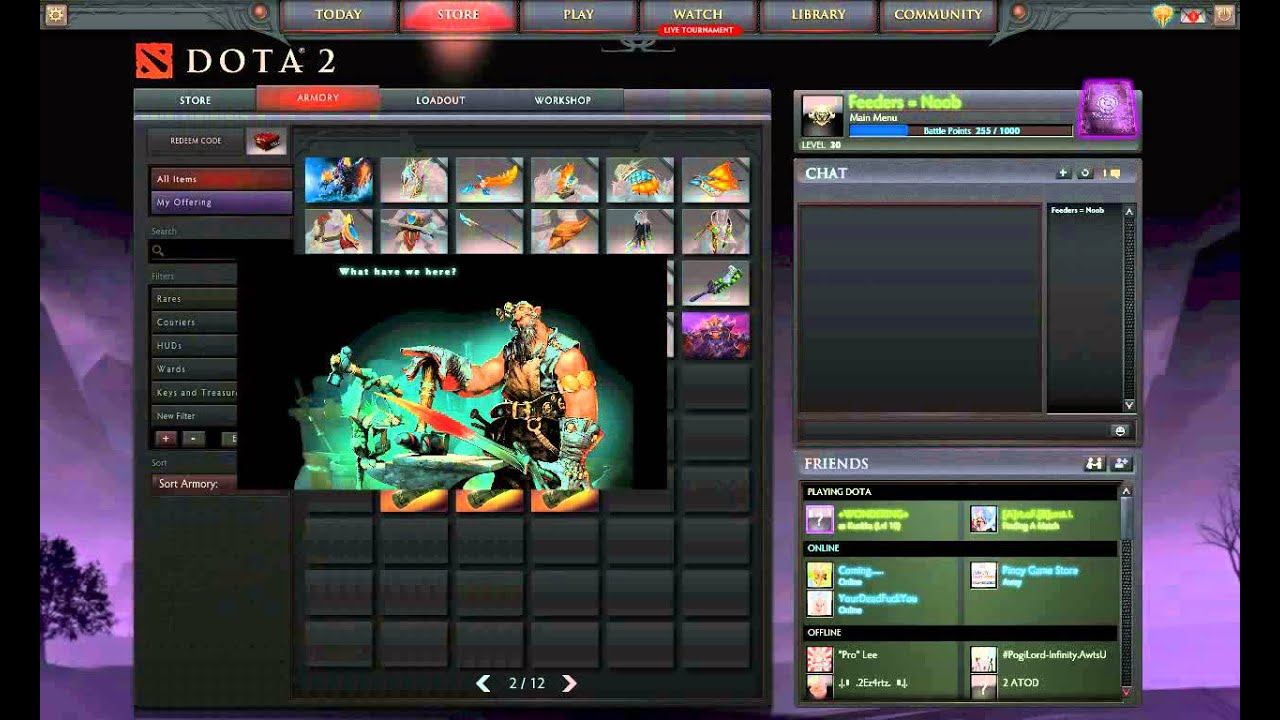Open the Watch top menu tab
The image size is (1280, 720).
tap(698, 14)
